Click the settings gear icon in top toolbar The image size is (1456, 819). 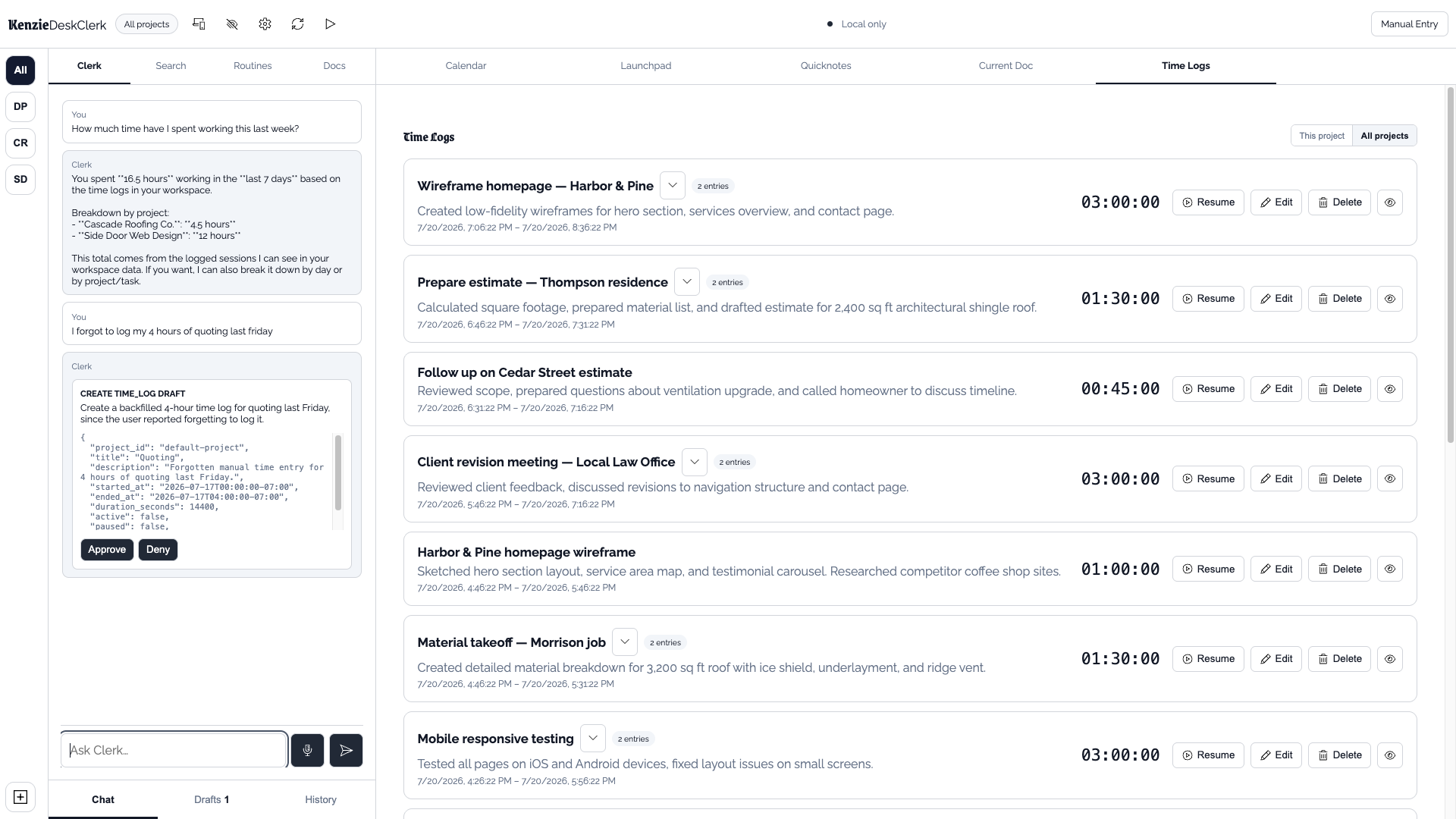pos(265,24)
